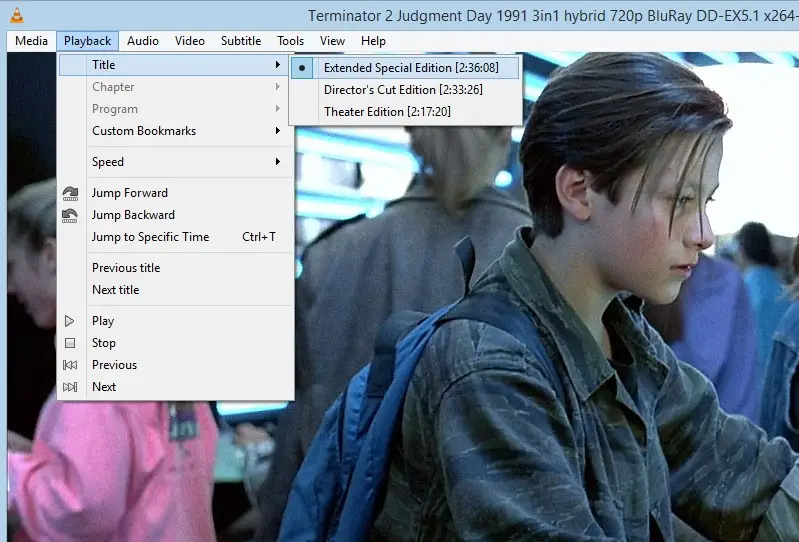
Task: Choose Play in Playback menu
Action: coord(176,320)
